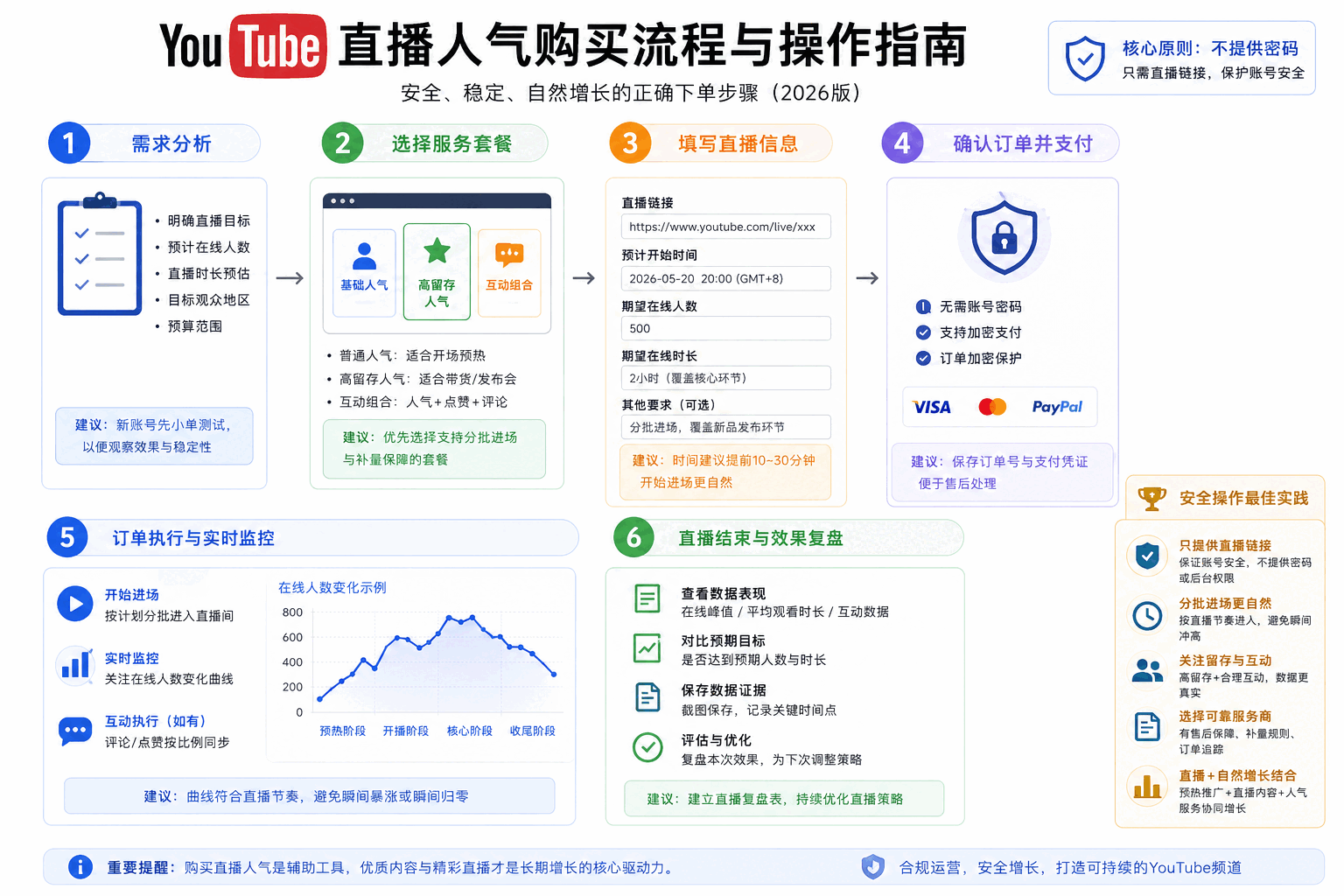This screenshot has width=1344, height=896.
Task: Click the clock icon beside 分批进场更自然
Action: (1147, 615)
